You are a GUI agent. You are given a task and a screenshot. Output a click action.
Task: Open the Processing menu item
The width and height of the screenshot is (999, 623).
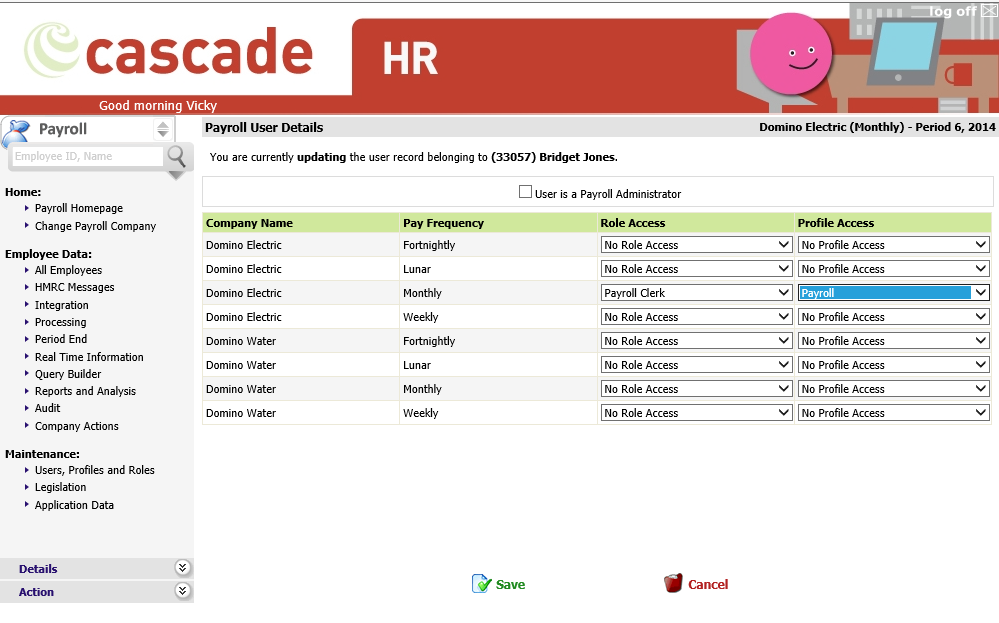pyautogui.click(x=61, y=322)
